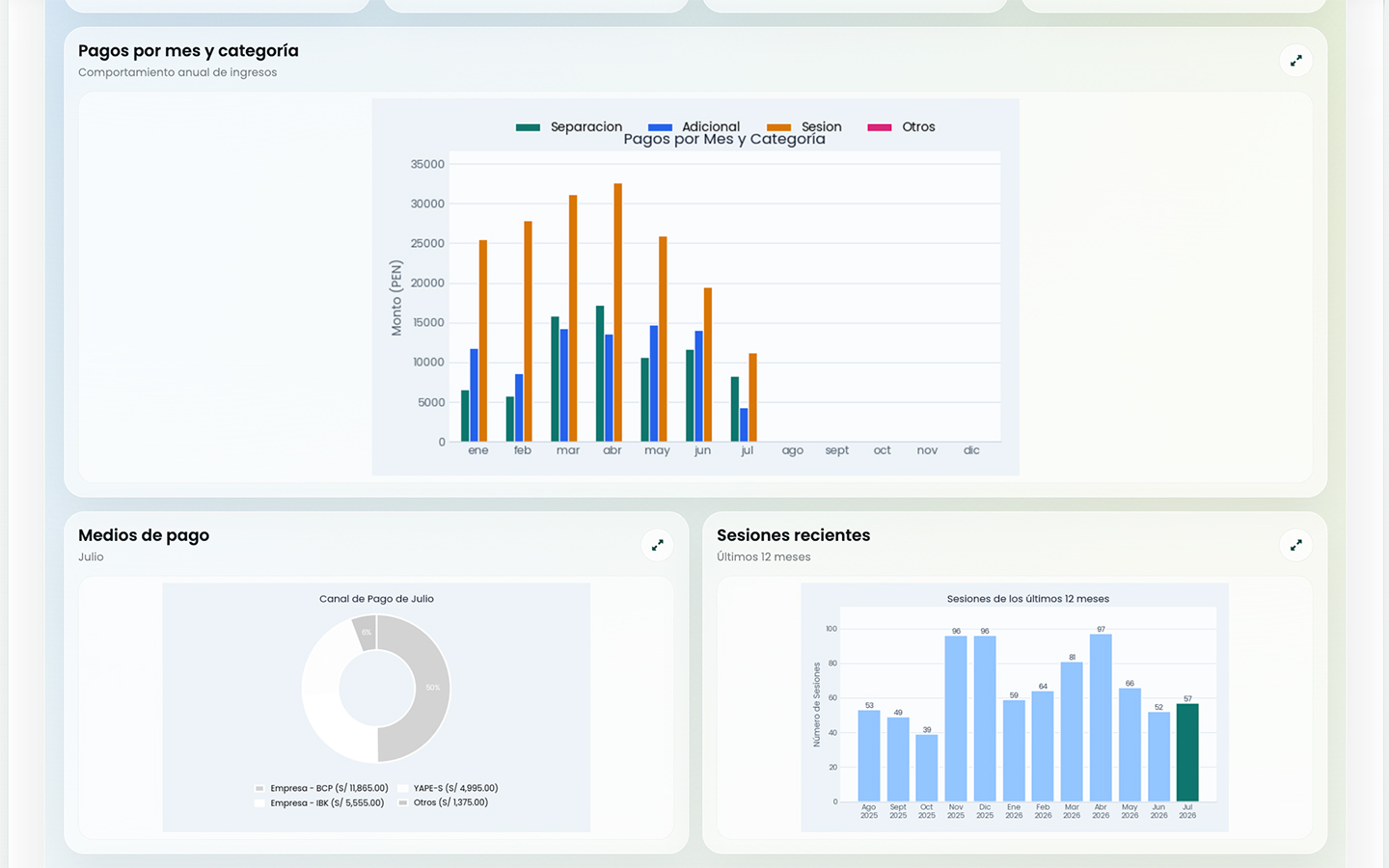Click the dark green Jul 2026 sessions bar
Viewport: 1389px width, 868px height.
pos(1187,752)
